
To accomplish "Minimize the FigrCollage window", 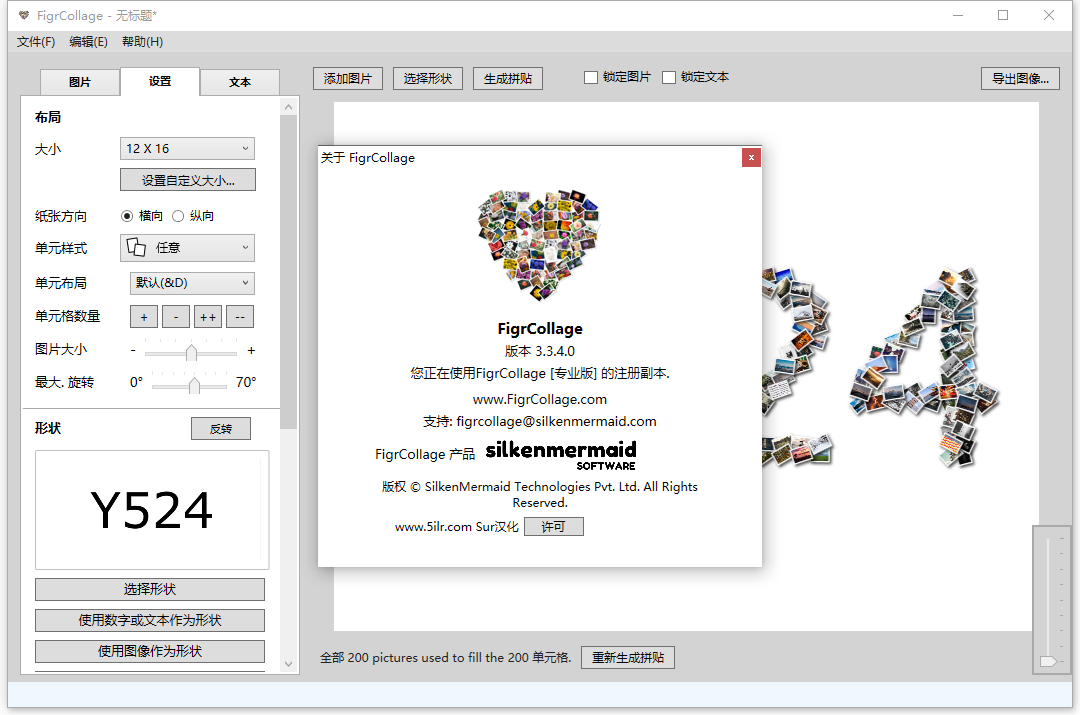I will pos(958,15).
